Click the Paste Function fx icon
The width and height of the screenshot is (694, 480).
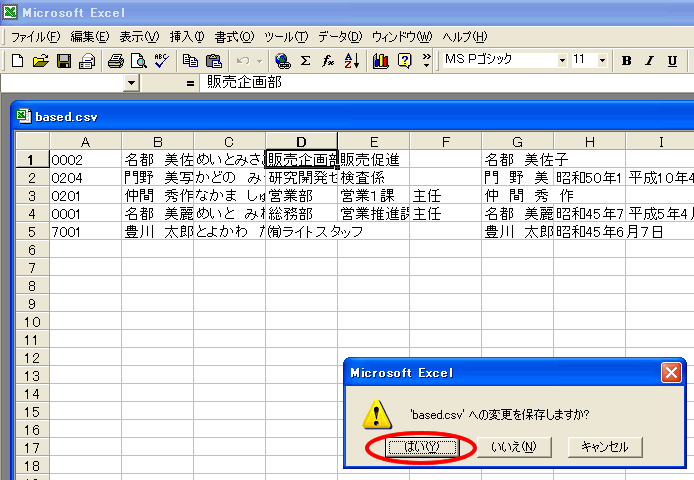pos(328,61)
